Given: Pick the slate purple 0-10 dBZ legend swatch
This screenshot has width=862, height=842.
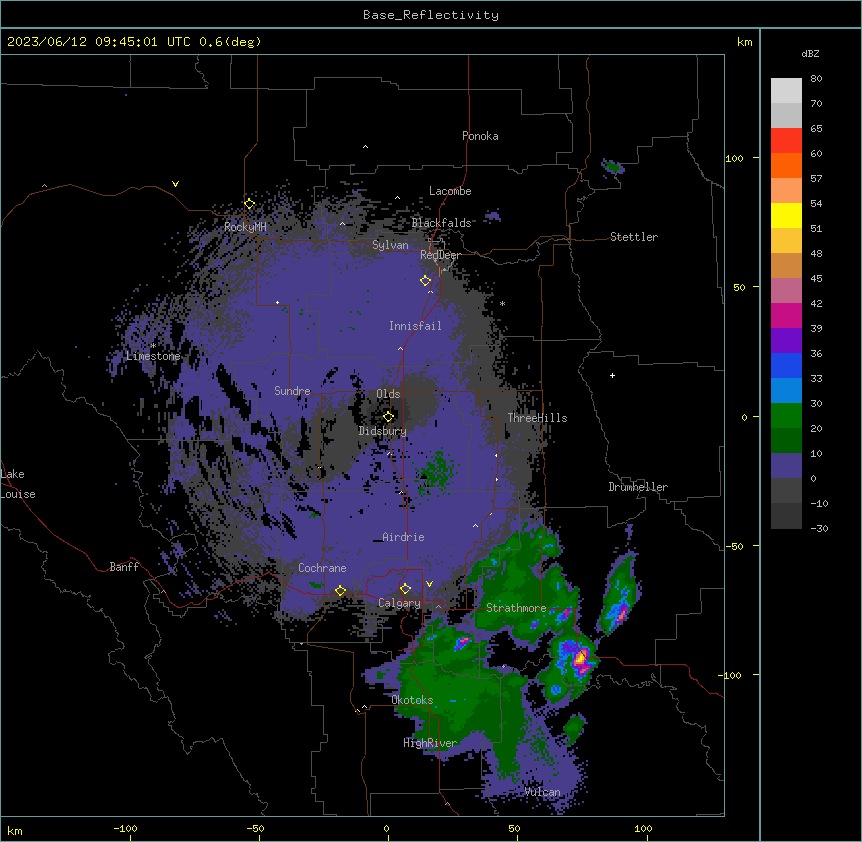Looking at the screenshot, I should [786, 466].
